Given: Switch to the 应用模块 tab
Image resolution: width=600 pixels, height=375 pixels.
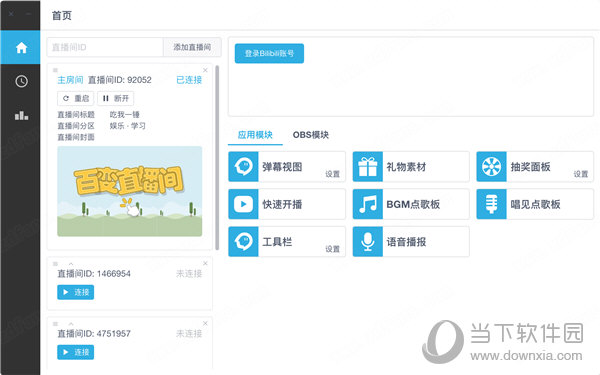Looking at the screenshot, I should click(255, 135).
